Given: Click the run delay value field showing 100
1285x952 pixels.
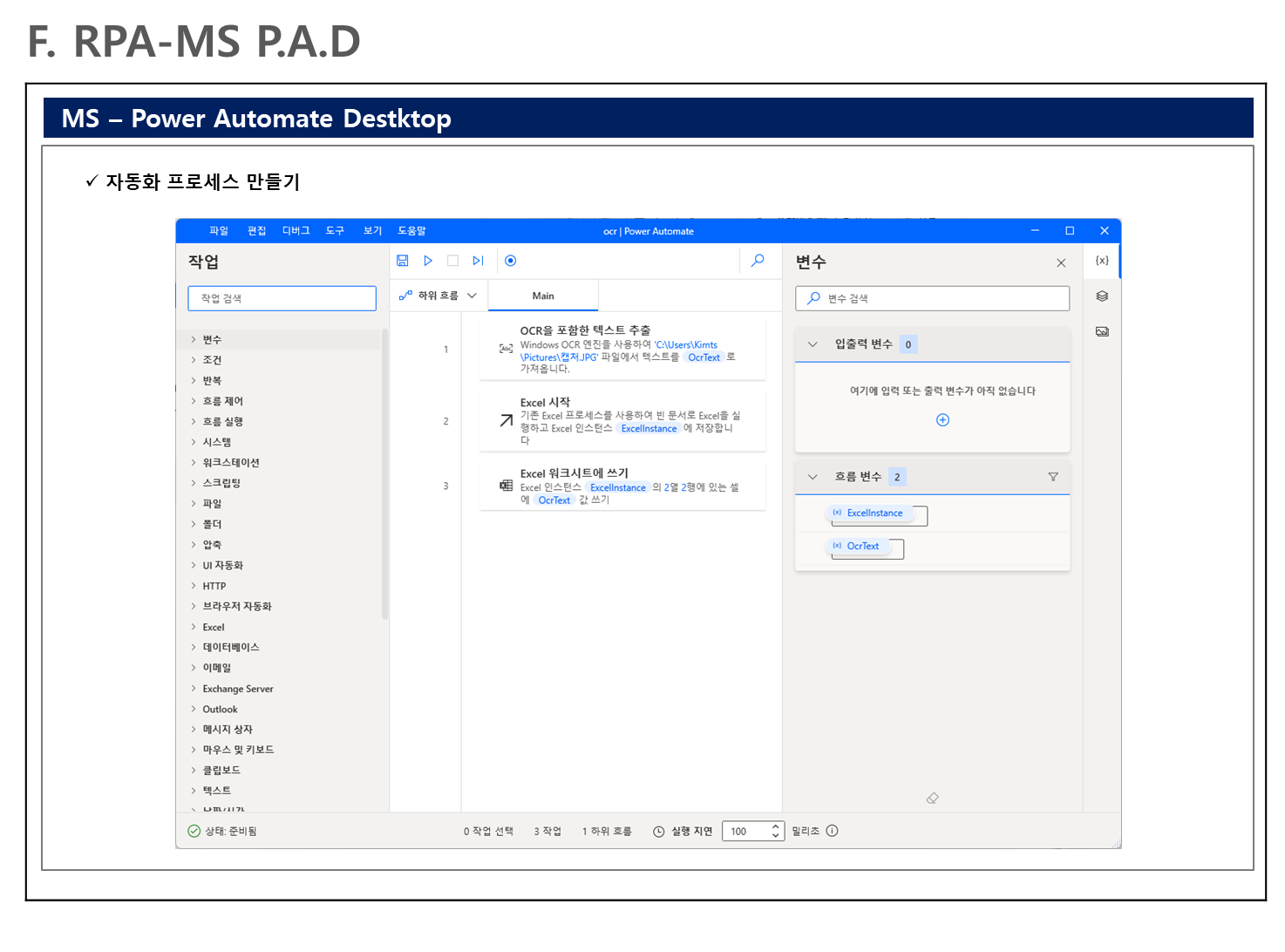Looking at the screenshot, I should (745, 832).
